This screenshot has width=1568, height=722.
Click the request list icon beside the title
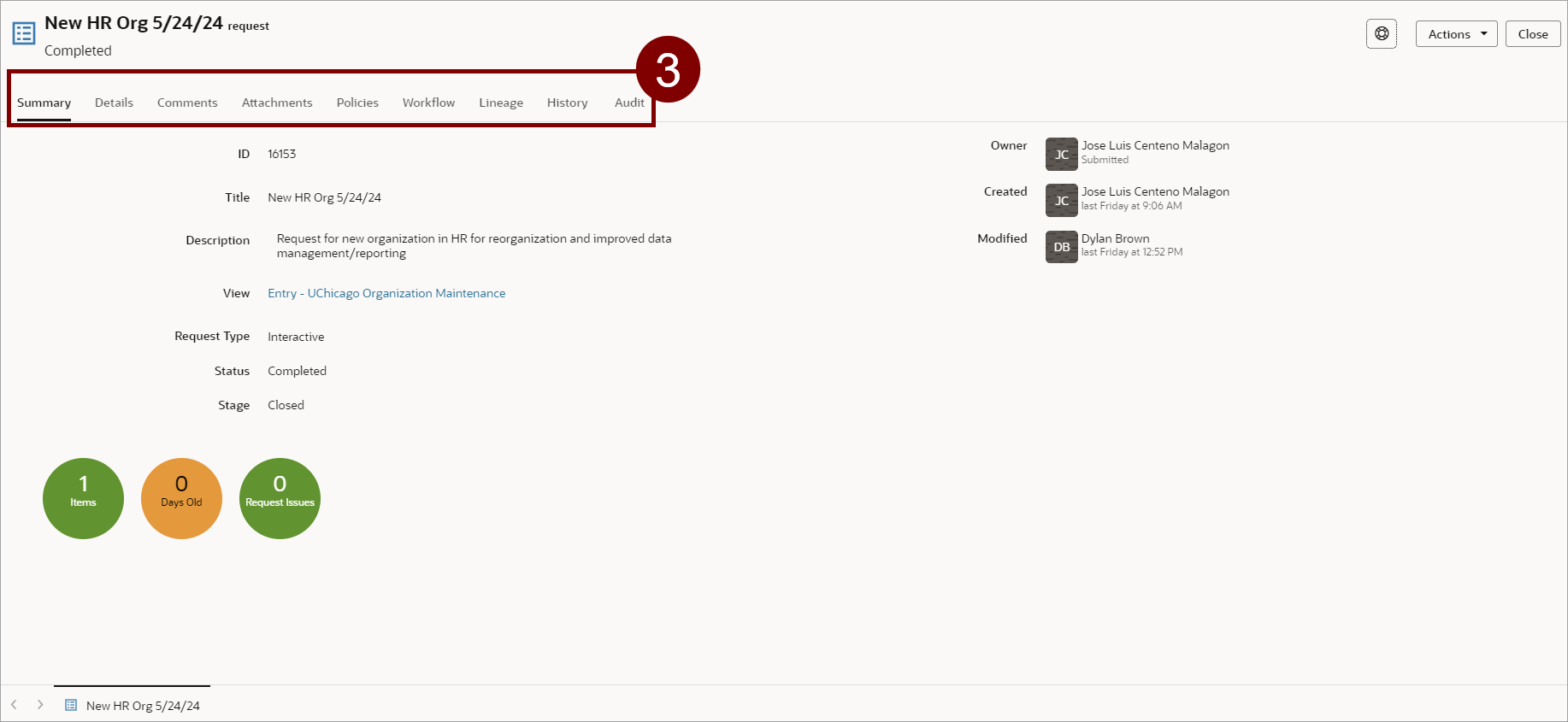pos(24,33)
